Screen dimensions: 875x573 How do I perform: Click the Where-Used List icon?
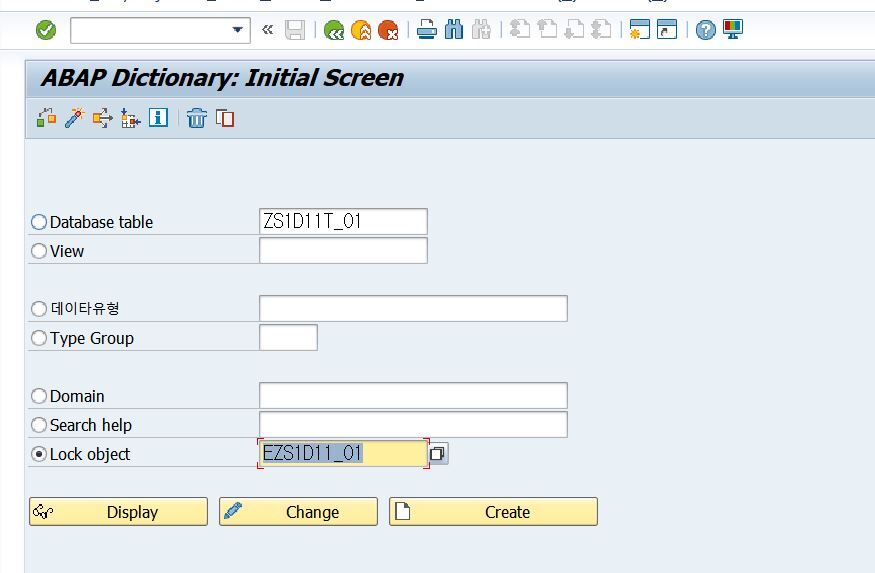coord(103,118)
